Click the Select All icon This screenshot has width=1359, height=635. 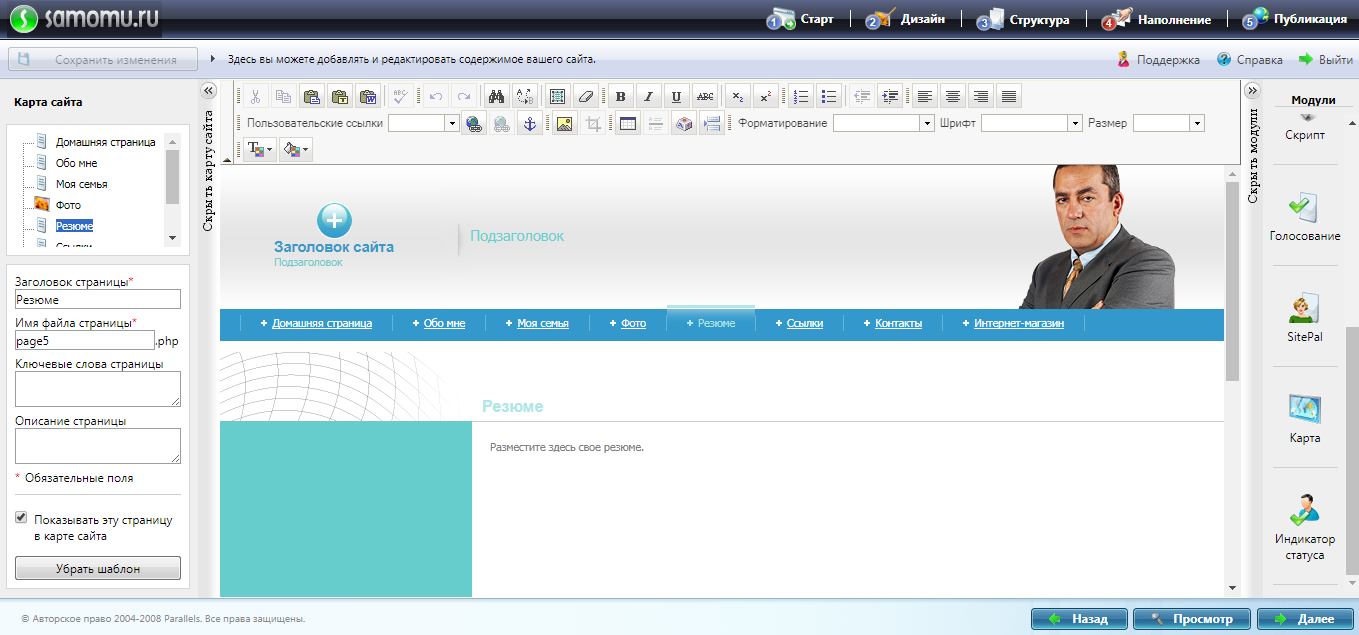point(558,97)
